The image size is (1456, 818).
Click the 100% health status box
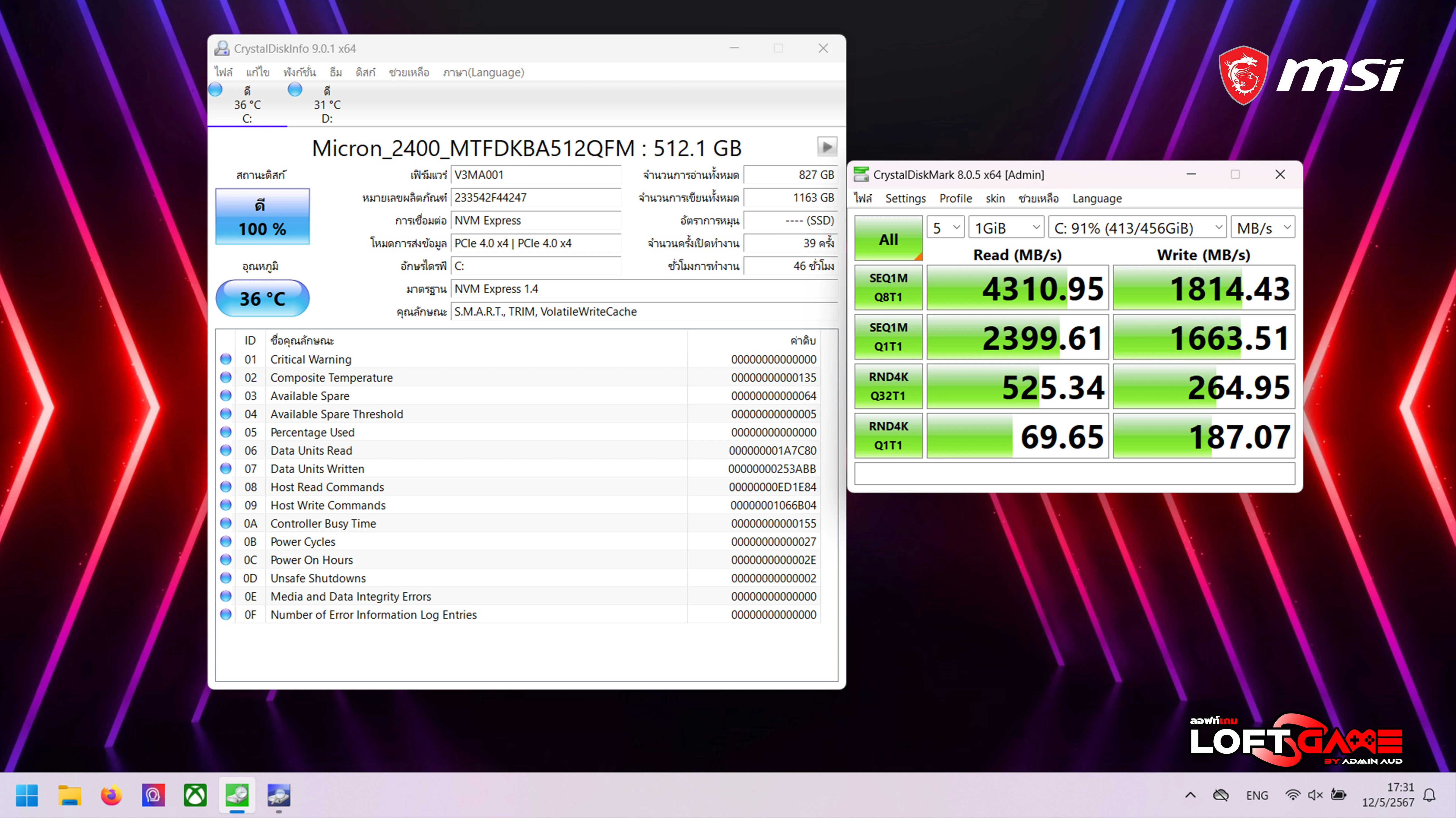[262, 217]
